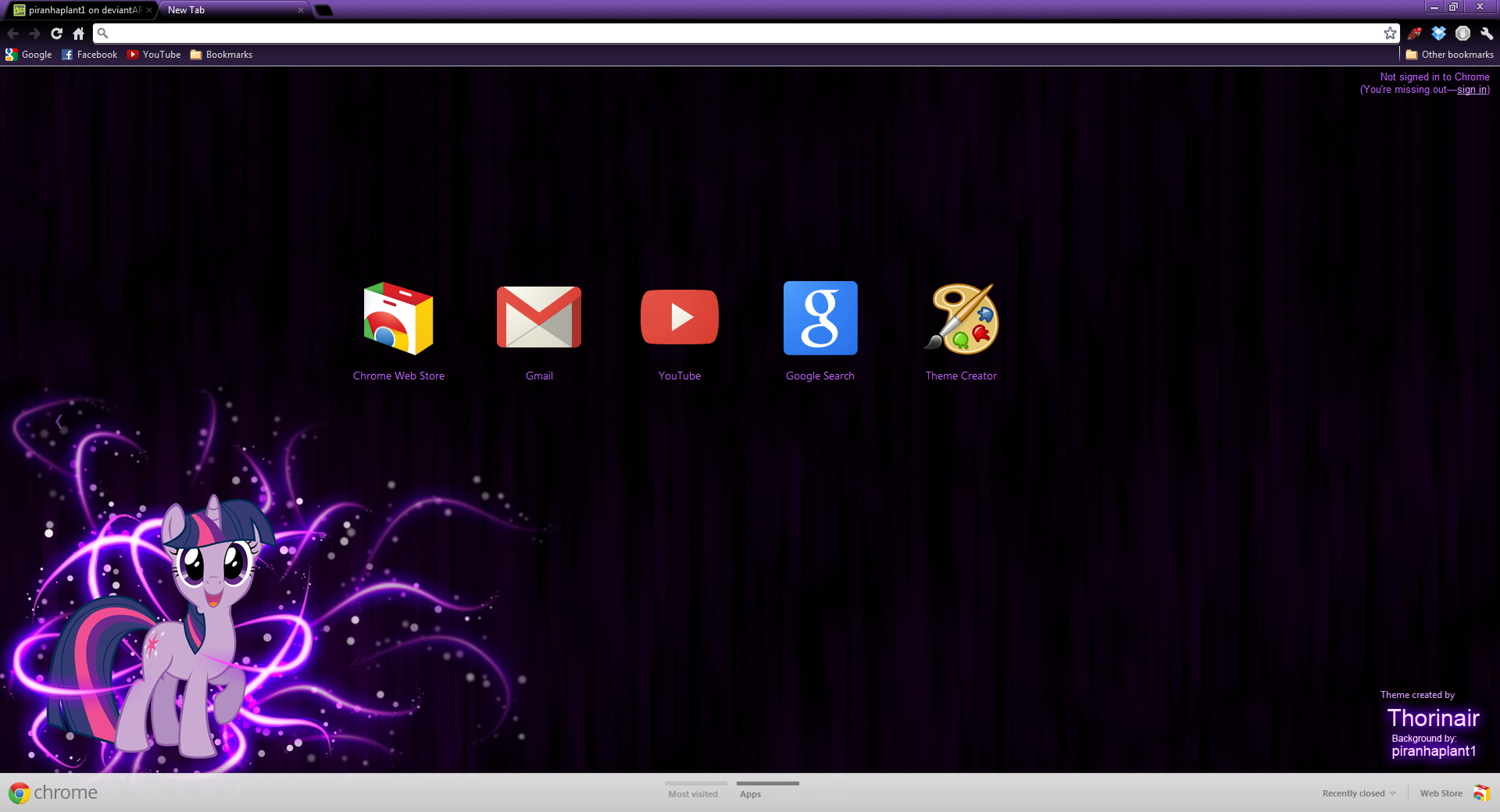Open the Web Store link in footer
Screen dimensions: 1500x812
(x=1441, y=793)
